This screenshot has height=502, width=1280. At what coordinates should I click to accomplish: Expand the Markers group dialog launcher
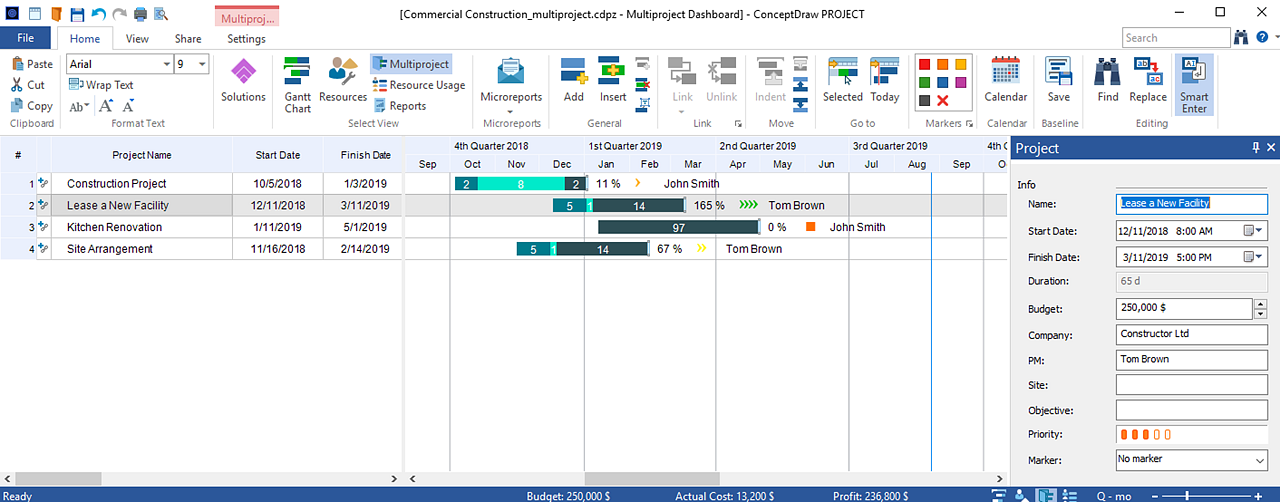[969, 124]
